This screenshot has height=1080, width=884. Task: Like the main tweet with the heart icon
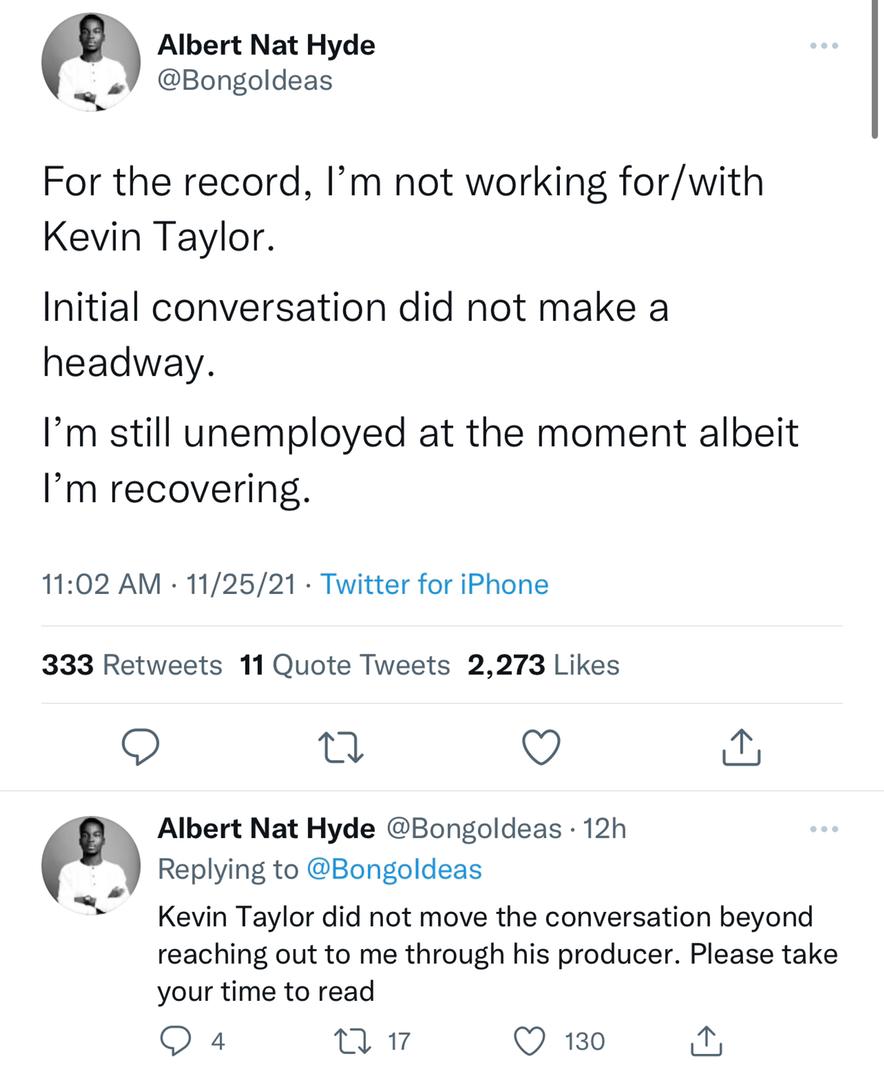tap(541, 747)
